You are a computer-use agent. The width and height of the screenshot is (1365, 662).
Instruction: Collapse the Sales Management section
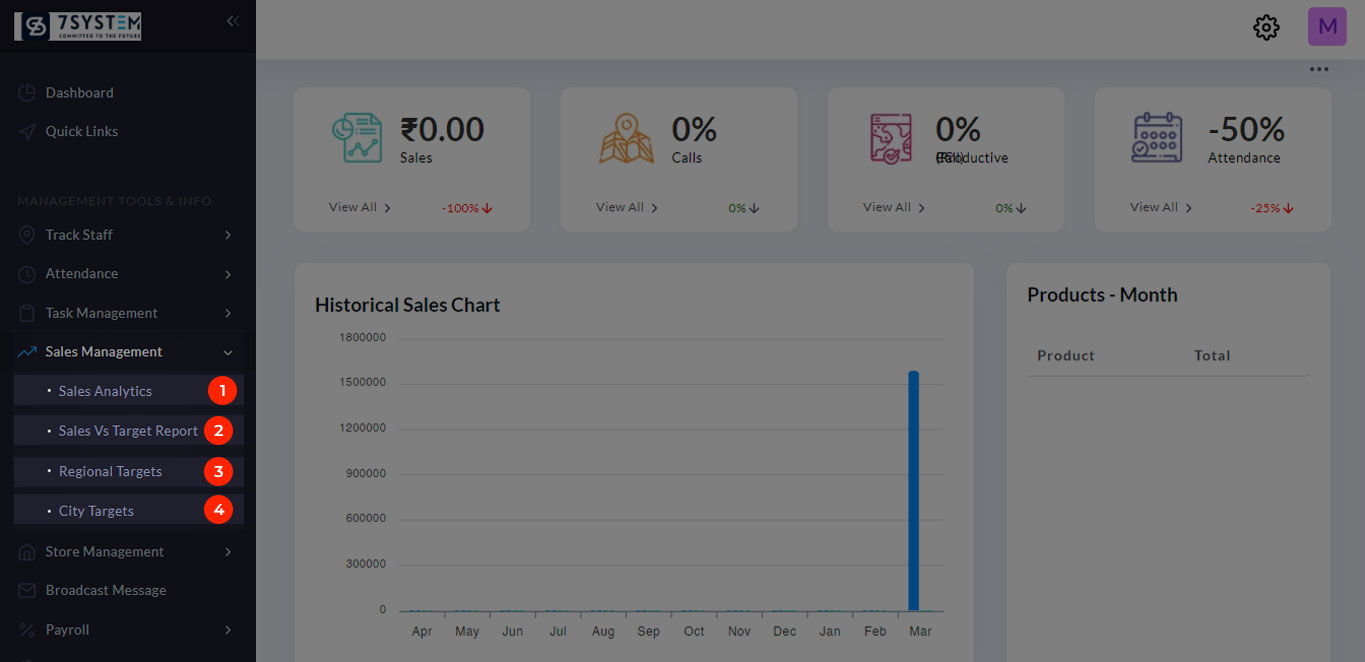(128, 352)
